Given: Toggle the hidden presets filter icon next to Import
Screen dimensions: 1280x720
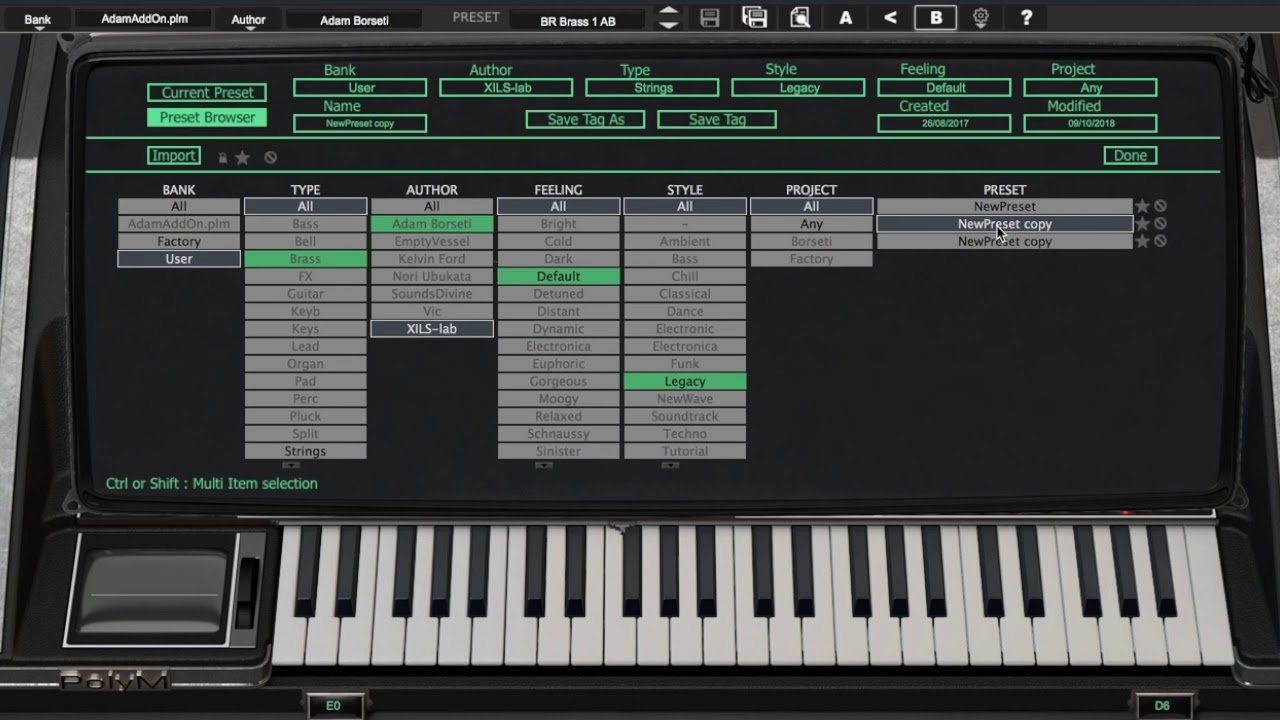Looking at the screenshot, I should (x=270, y=157).
